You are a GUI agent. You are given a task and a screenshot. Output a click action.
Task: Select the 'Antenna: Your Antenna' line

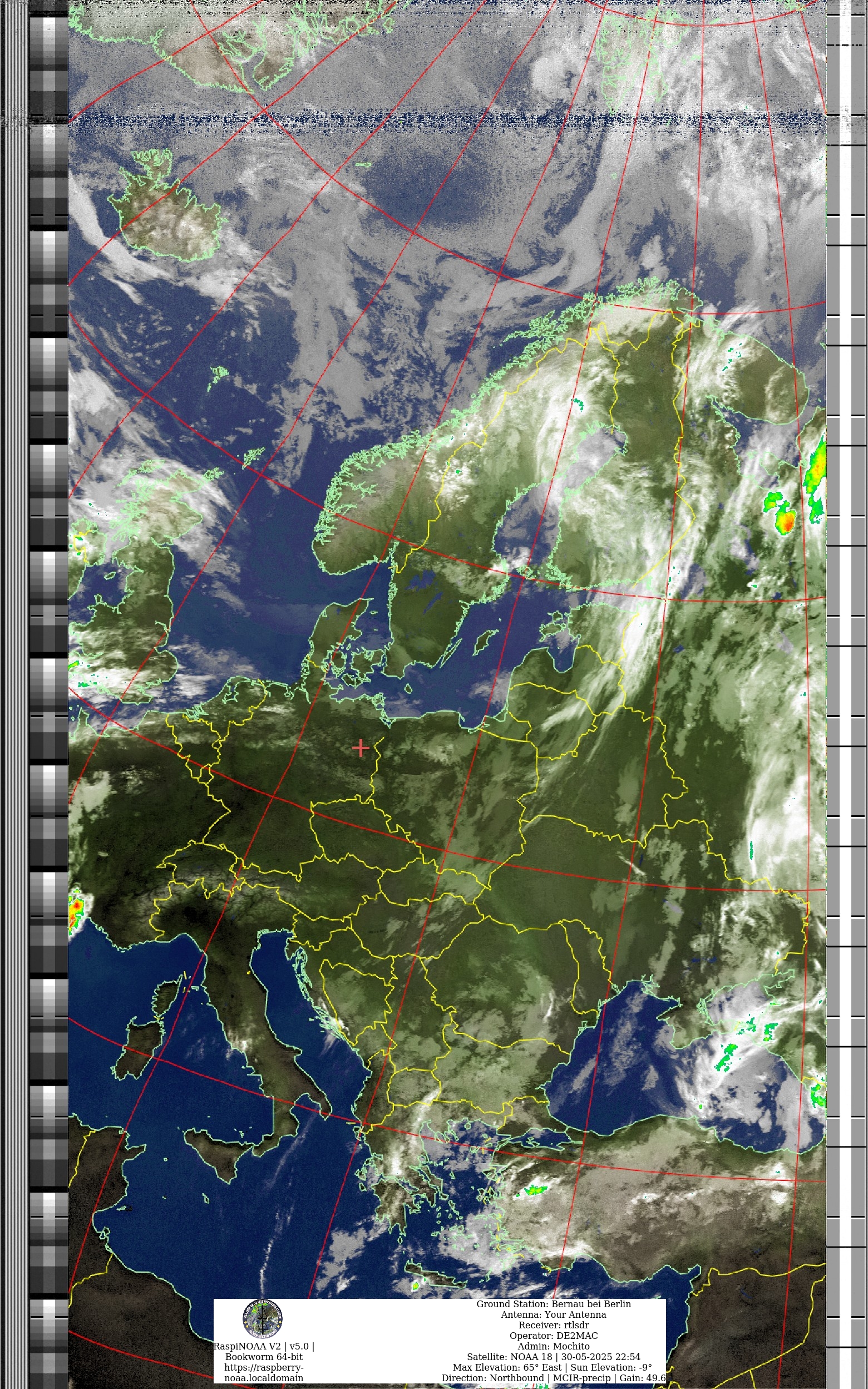(554, 1314)
